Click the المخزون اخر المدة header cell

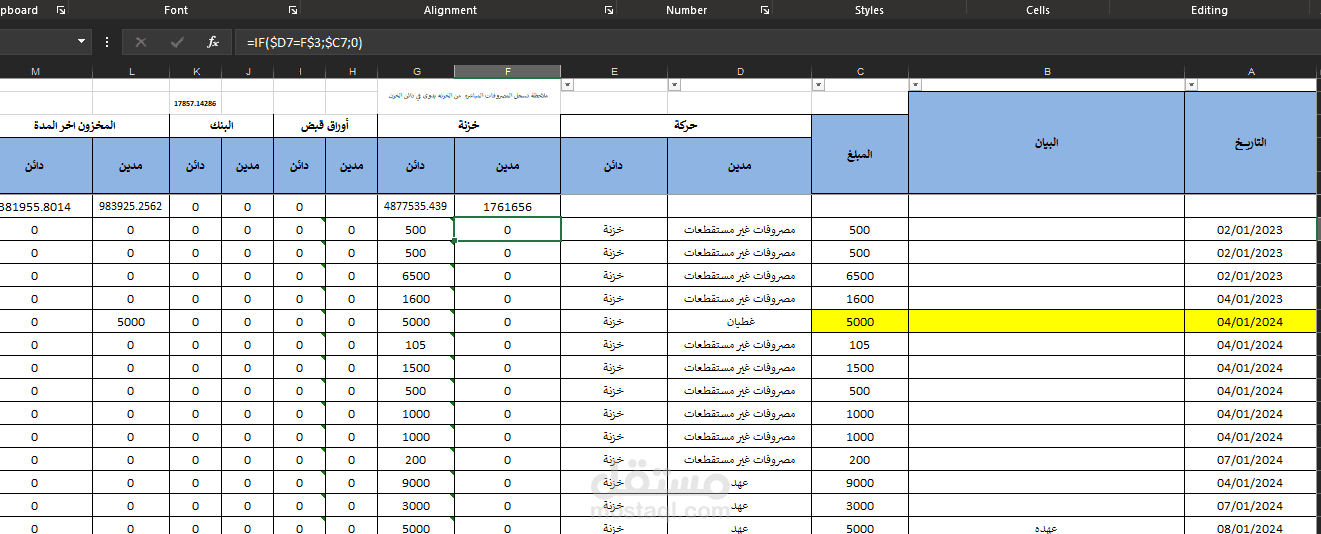[85, 126]
